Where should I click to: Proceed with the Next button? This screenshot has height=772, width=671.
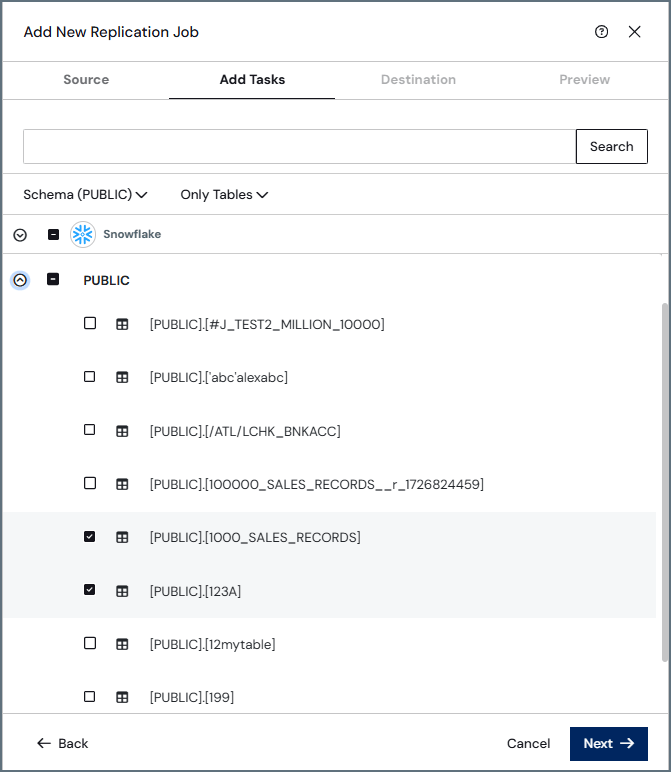[x=608, y=744]
